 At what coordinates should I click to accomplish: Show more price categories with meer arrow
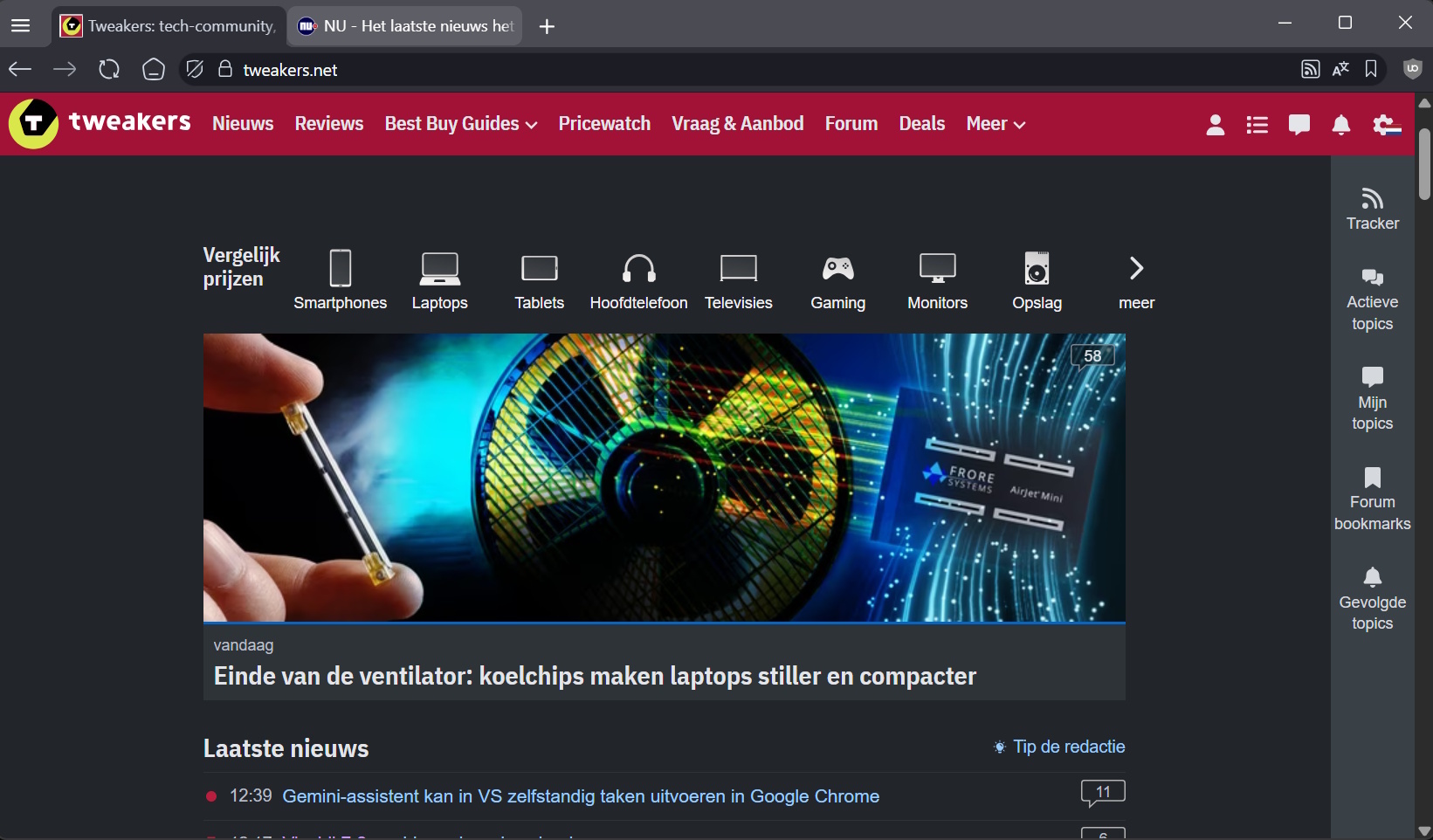click(x=1137, y=280)
